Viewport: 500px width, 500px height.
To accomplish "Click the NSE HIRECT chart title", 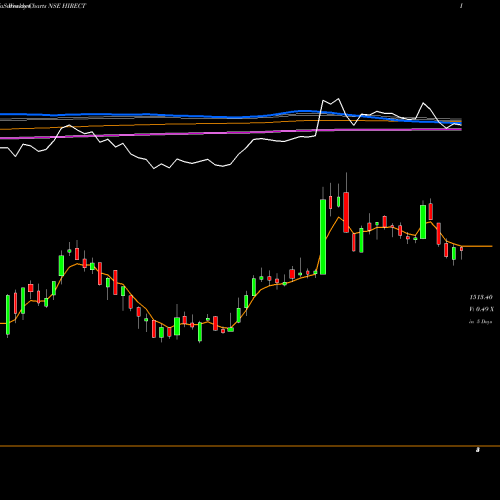I will [67, 6].
